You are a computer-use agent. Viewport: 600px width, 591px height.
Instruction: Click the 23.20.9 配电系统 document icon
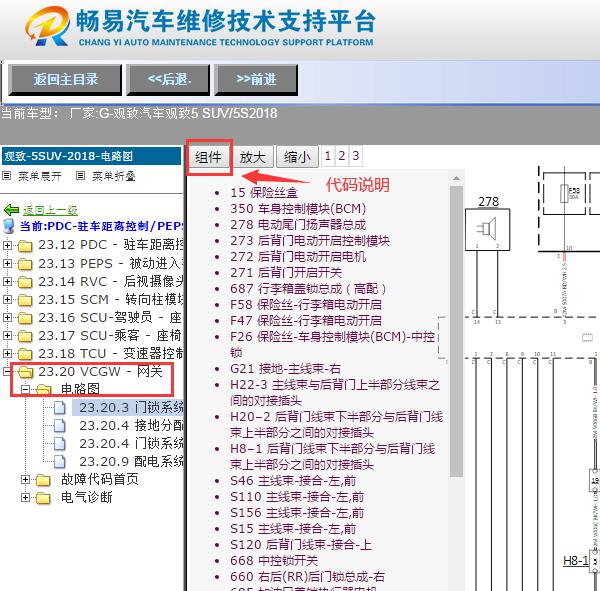click(60, 462)
